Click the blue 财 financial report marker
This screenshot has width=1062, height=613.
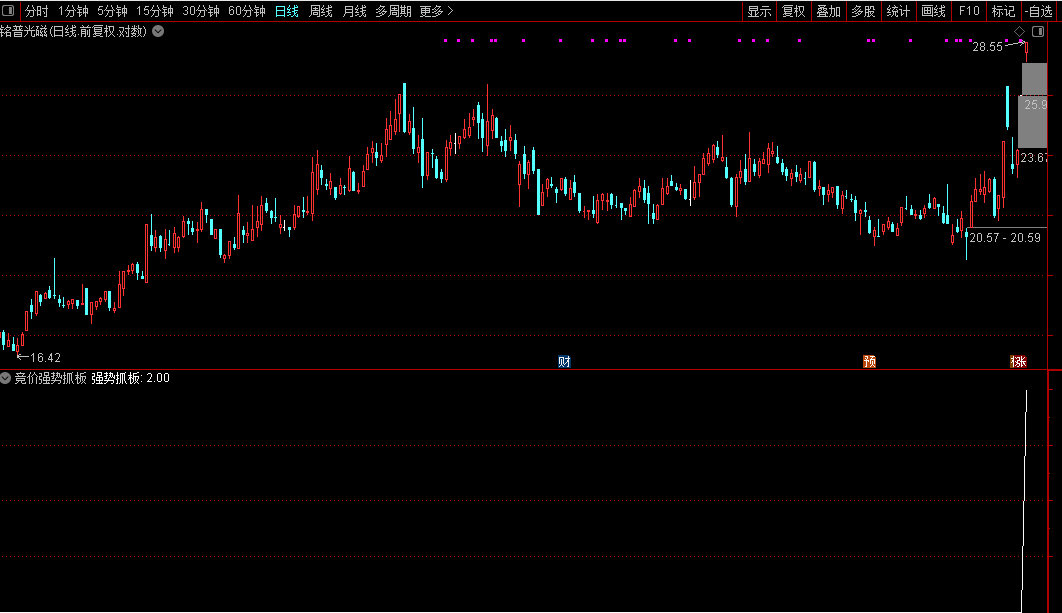(564, 361)
